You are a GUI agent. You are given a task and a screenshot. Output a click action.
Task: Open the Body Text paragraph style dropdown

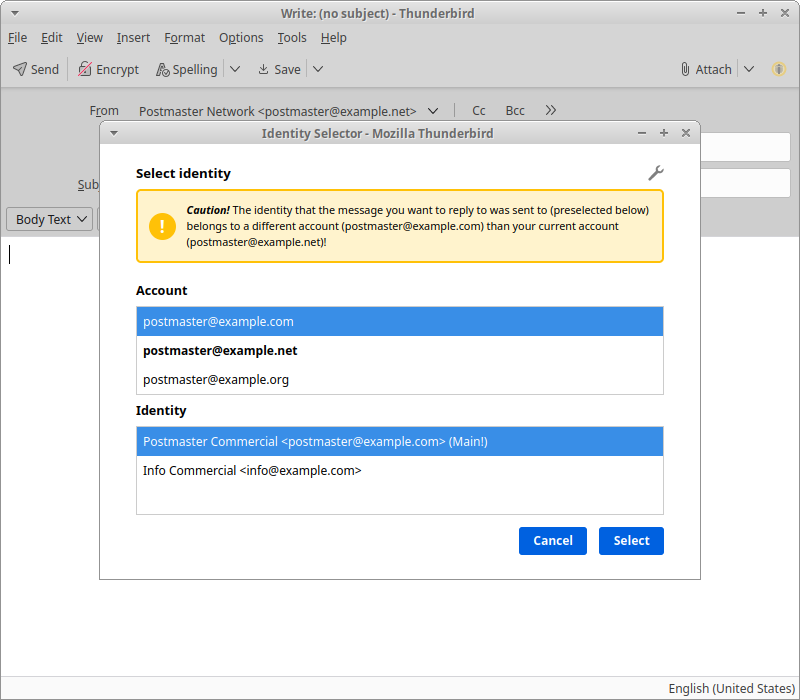tap(50, 219)
